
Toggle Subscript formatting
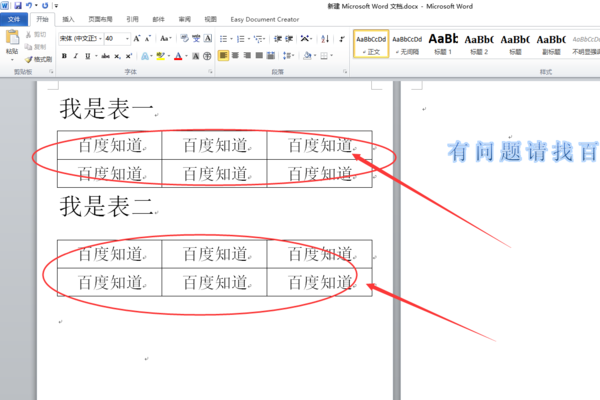pyautogui.click(x=117, y=56)
